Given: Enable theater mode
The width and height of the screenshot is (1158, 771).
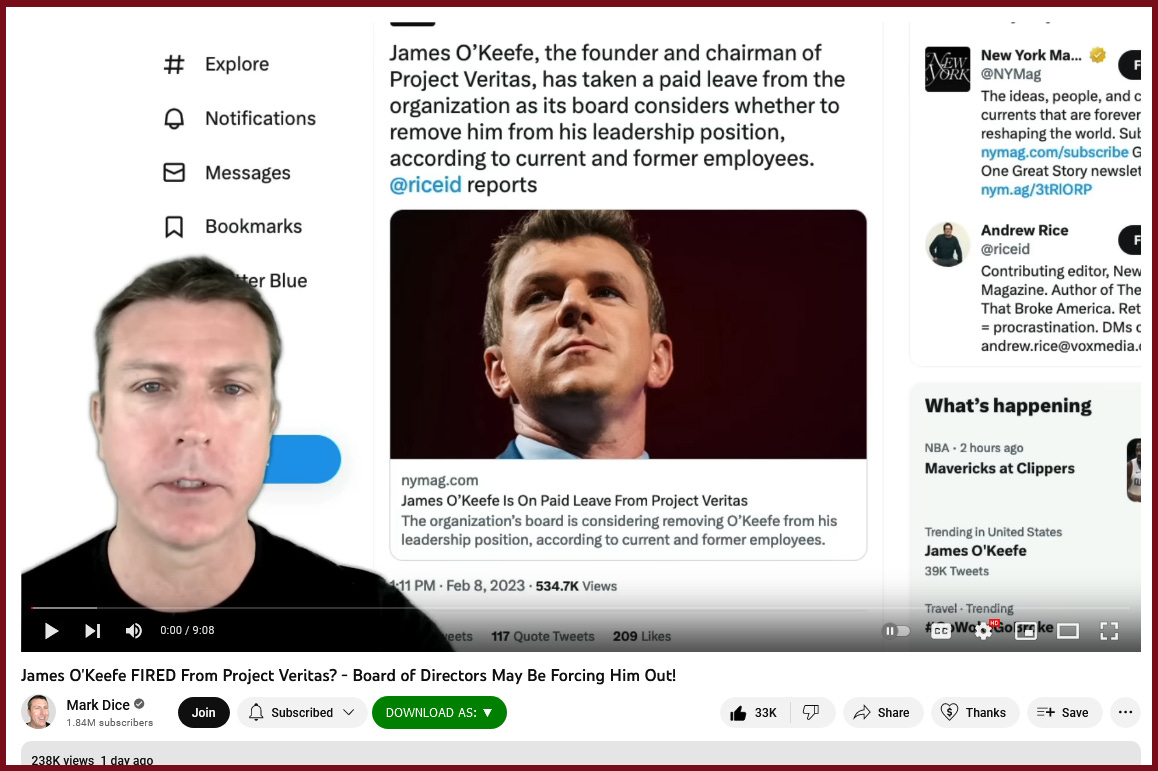Looking at the screenshot, I should pyautogui.click(x=1068, y=631).
